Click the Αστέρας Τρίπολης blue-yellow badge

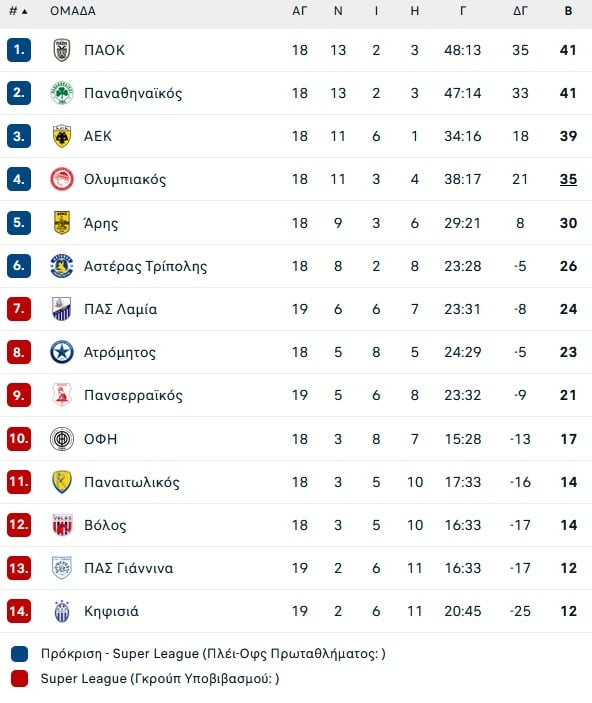(x=61, y=265)
